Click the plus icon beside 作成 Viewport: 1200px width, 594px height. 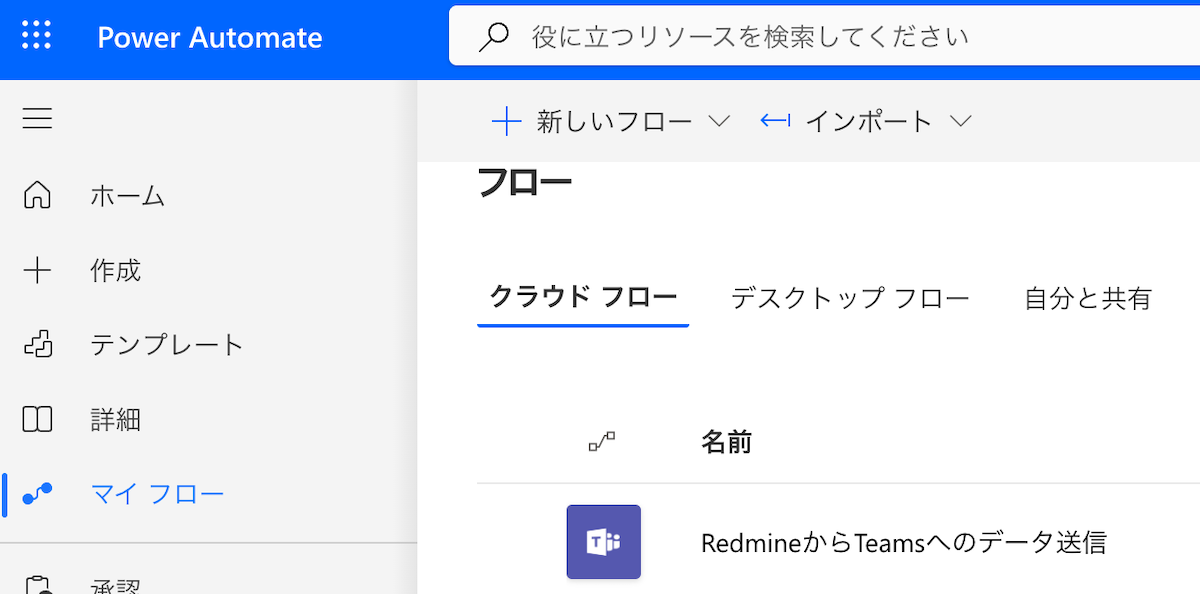coord(37,270)
